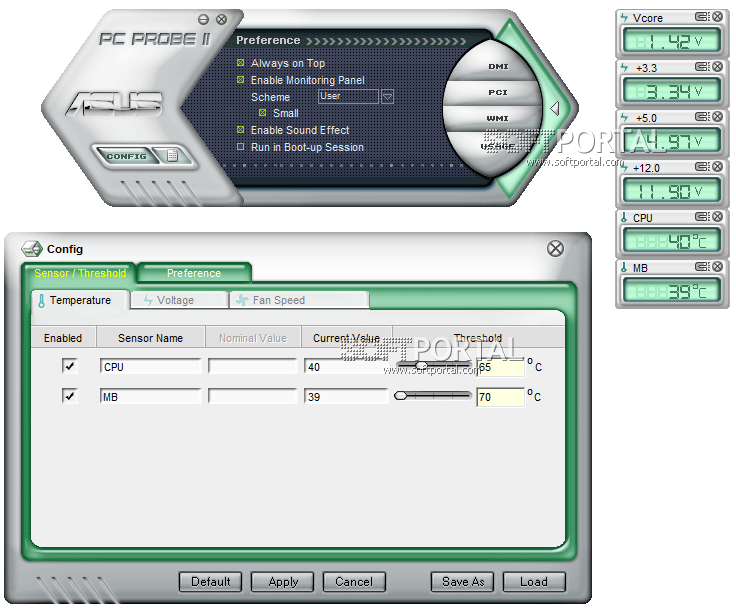Click the Threshold column header
This screenshot has height=609, width=736.
(x=478, y=338)
